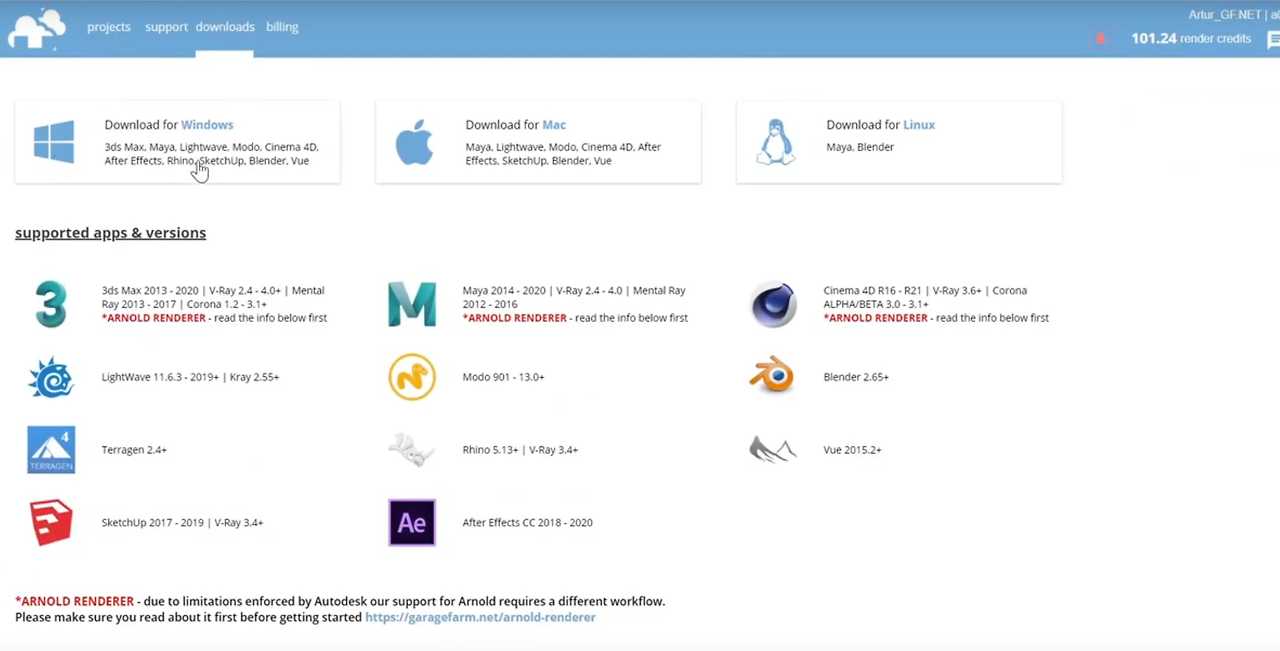
Task: Click the Terragen icon
Action: click(x=51, y=449)
